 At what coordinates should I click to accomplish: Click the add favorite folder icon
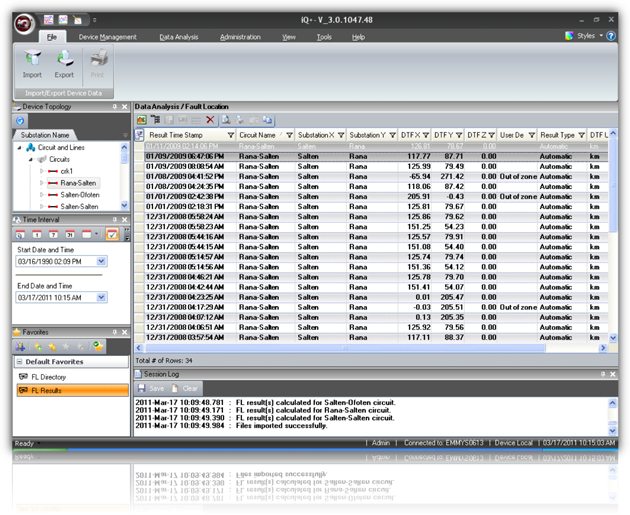click(20, 347)
